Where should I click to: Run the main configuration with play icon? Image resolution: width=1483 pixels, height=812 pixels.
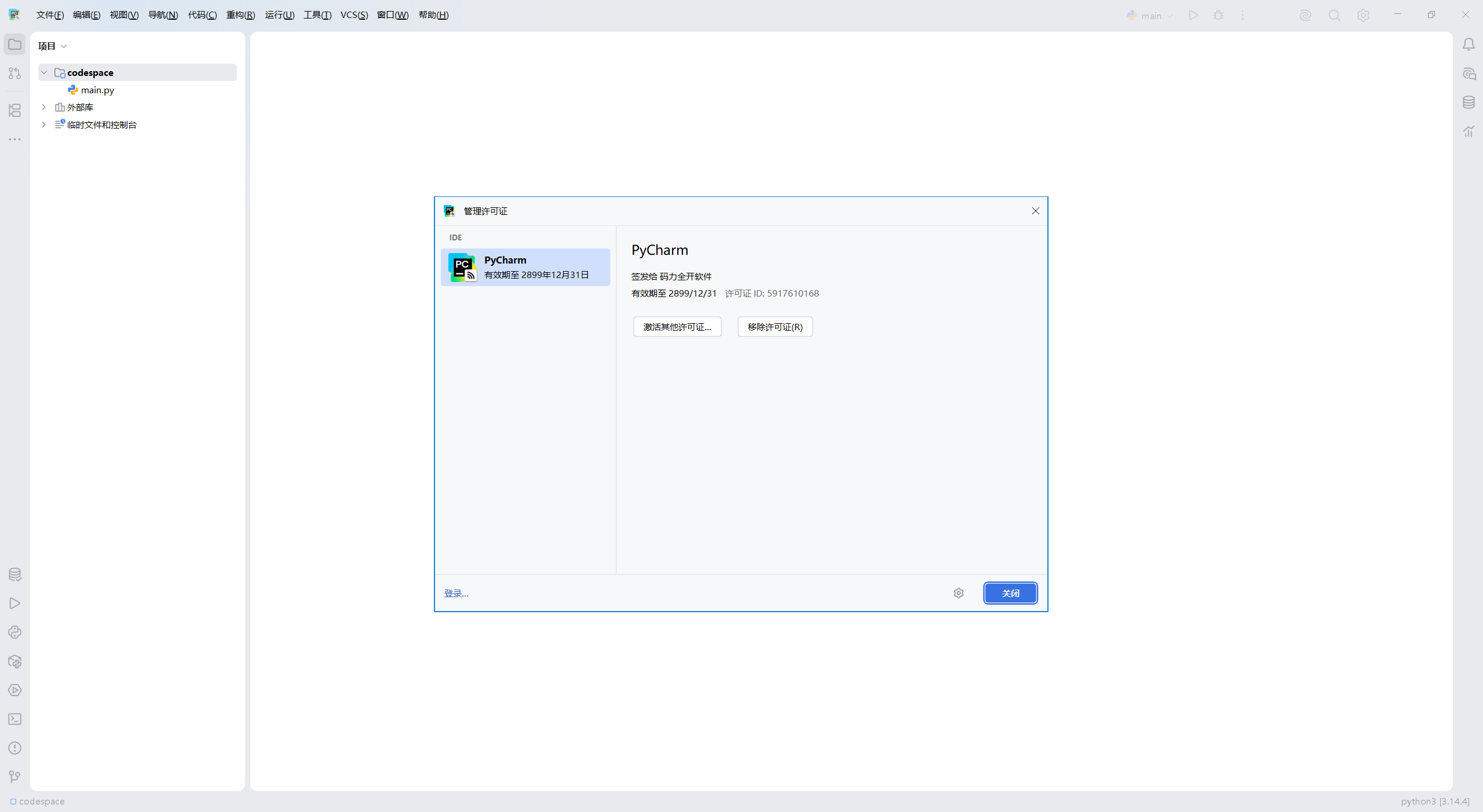point(1193,16)
